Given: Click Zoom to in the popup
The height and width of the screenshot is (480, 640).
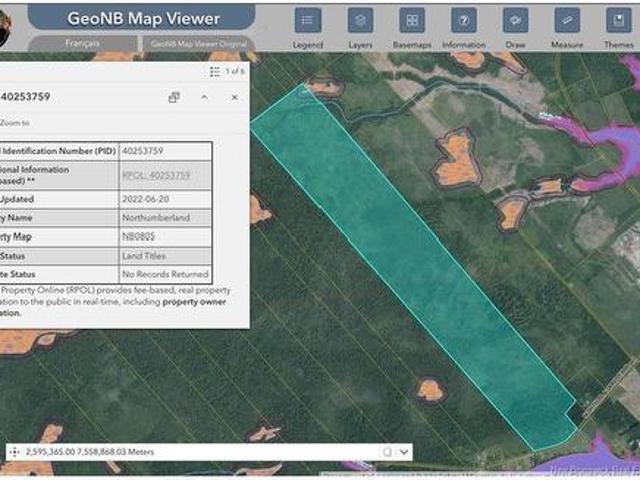Looking at the screenshot, I should click(15, 120).
